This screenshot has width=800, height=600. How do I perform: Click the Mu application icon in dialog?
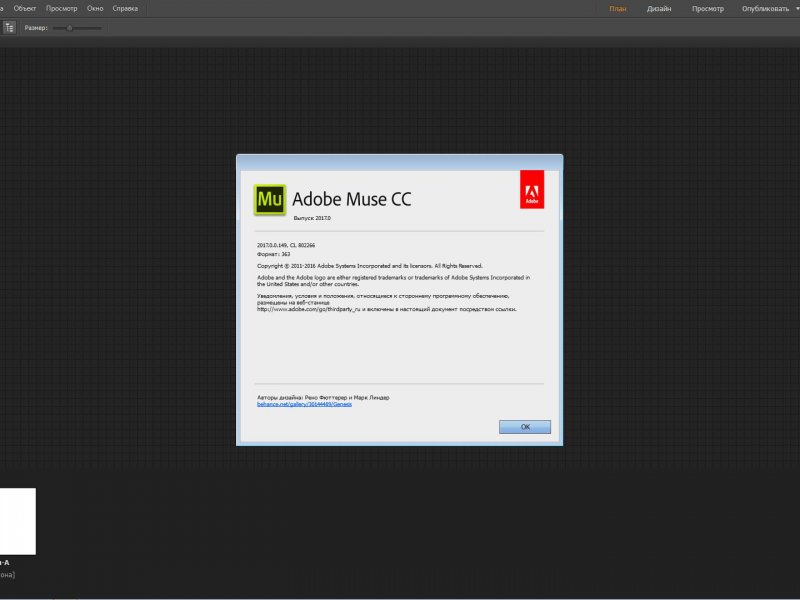(269, 199)
